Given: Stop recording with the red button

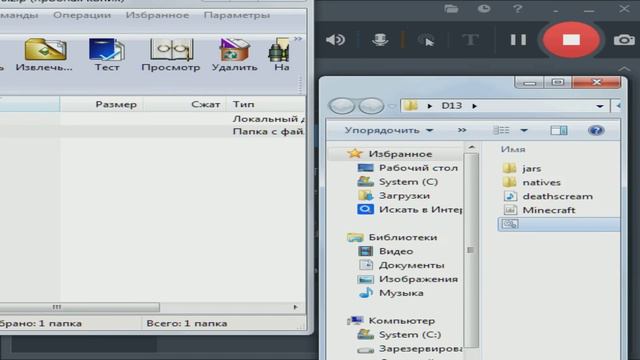Looking at the screenshot, I should pos(571,40).
